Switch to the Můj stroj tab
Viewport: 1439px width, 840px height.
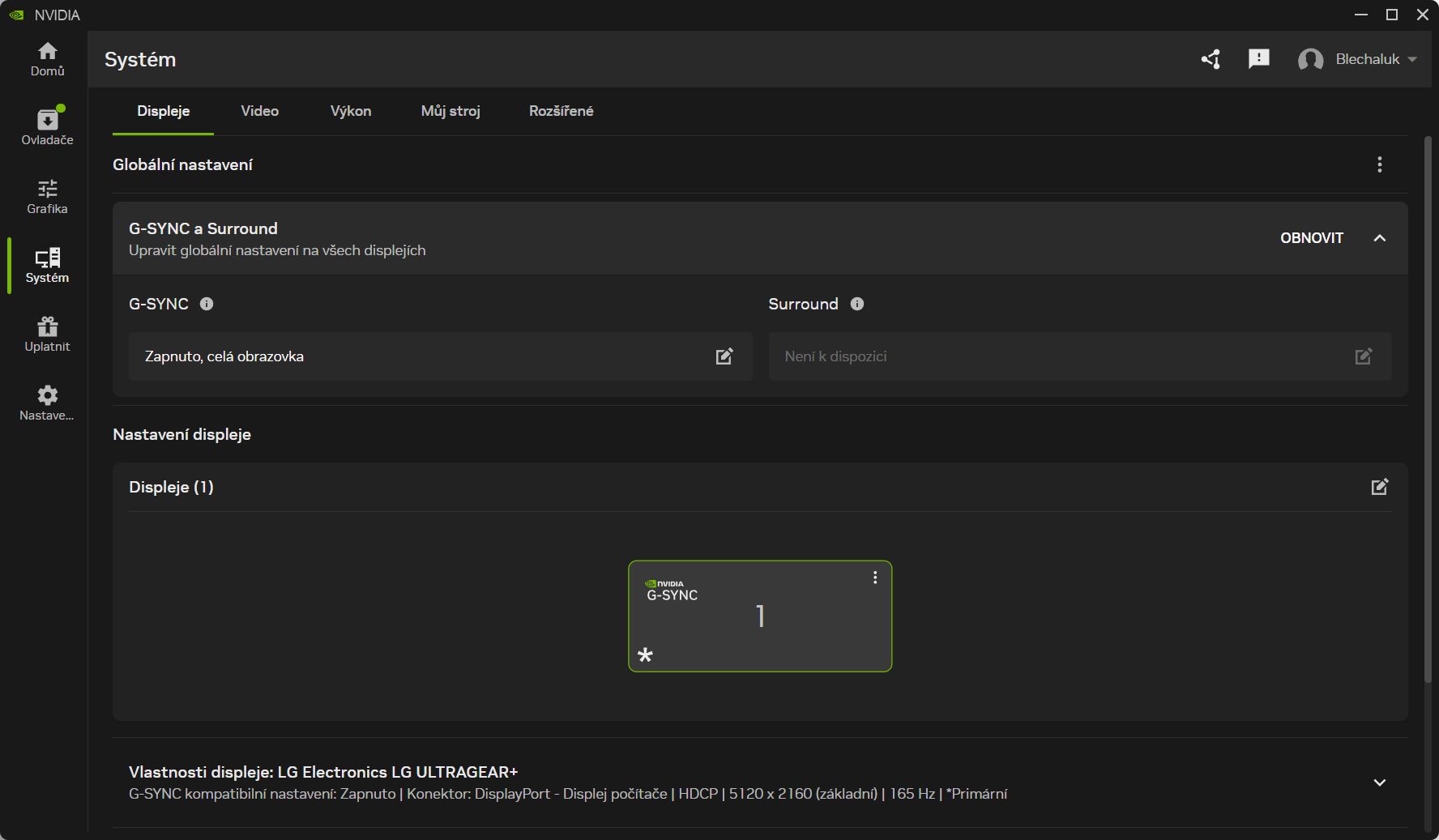point(450,111)
